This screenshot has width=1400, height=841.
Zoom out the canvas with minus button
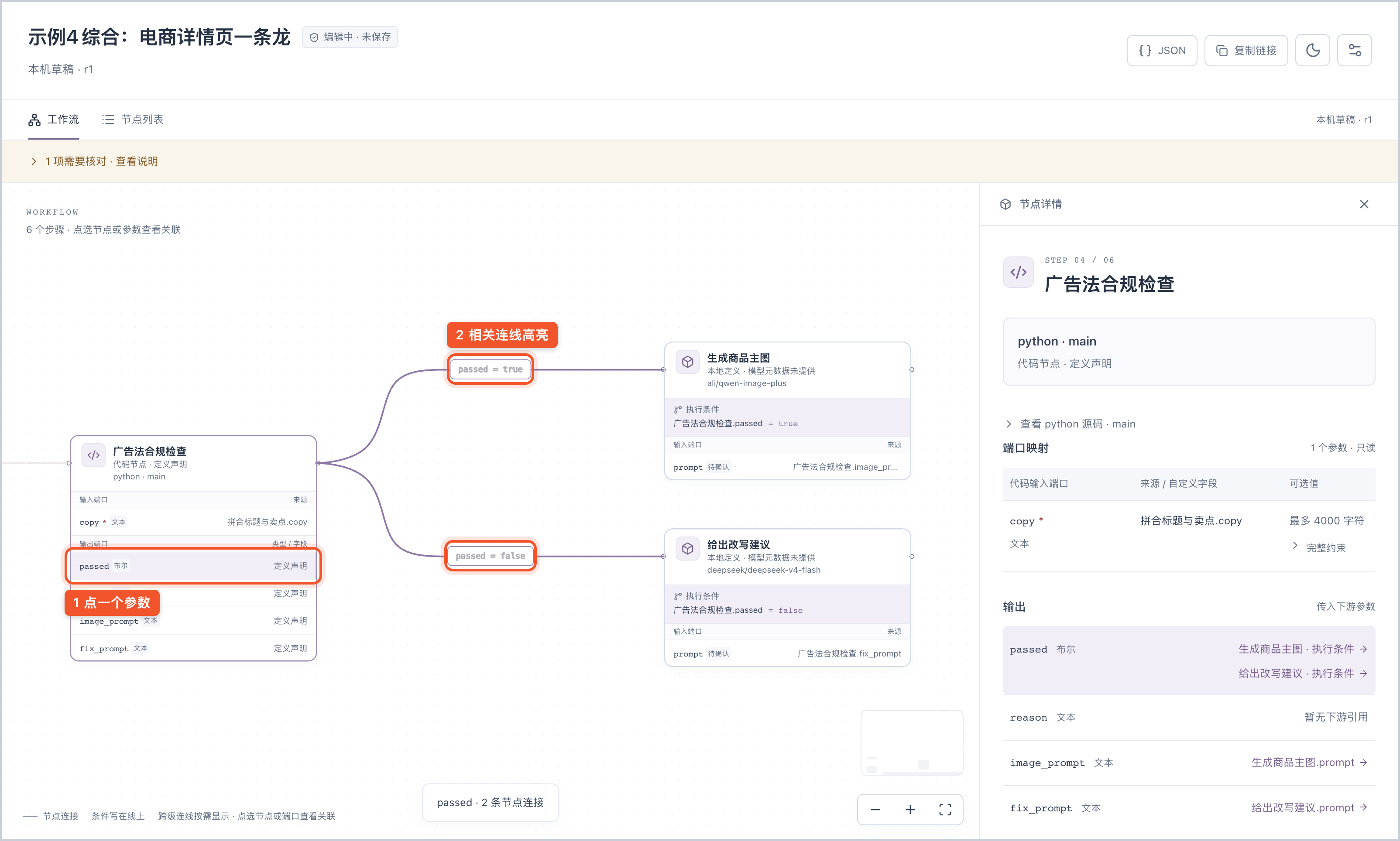point(875,809)
